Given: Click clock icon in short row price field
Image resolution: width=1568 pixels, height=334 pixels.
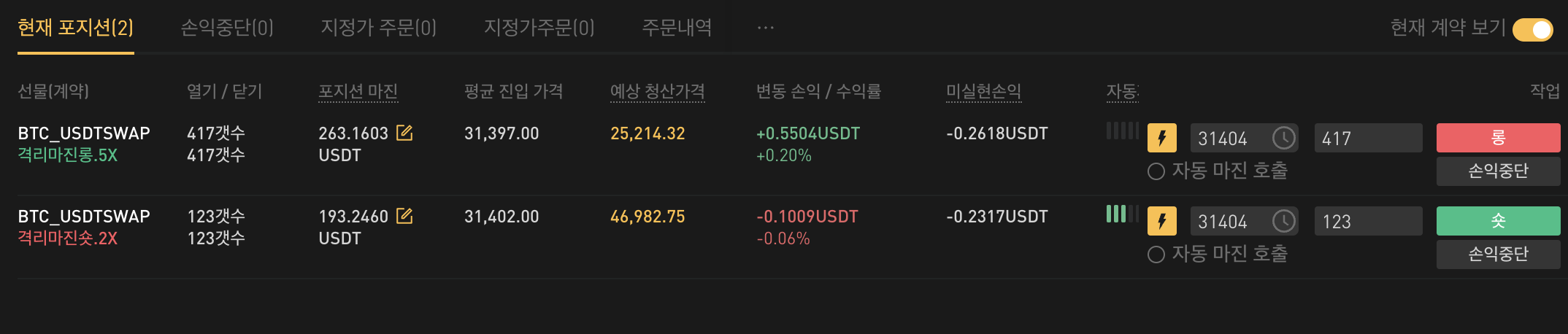Looking at the screenshot, I should pyautogui.click(x=1283, y=221).
